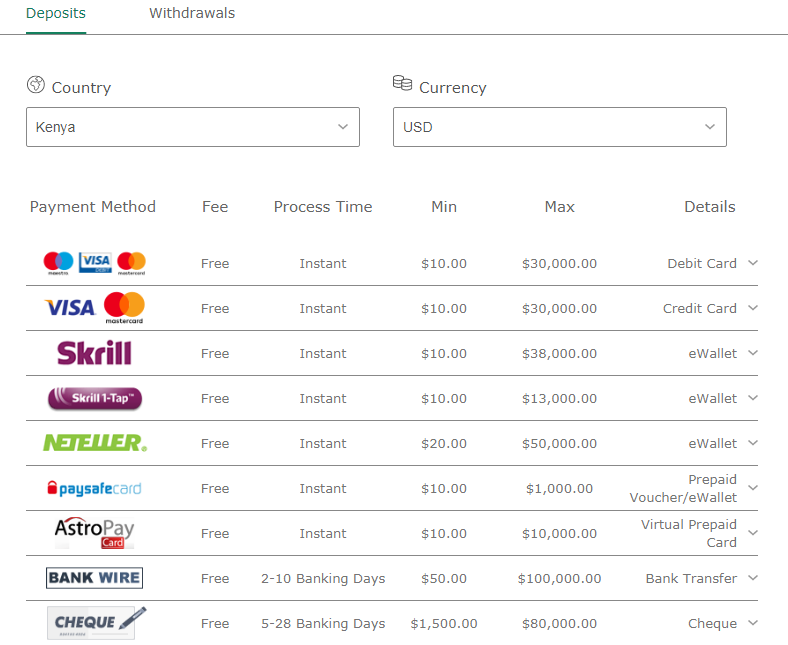Image resolution: width=788 pixels, height=645 pixels.
Task: Click the AstroPay Card logo
Action: pos(94,533)
